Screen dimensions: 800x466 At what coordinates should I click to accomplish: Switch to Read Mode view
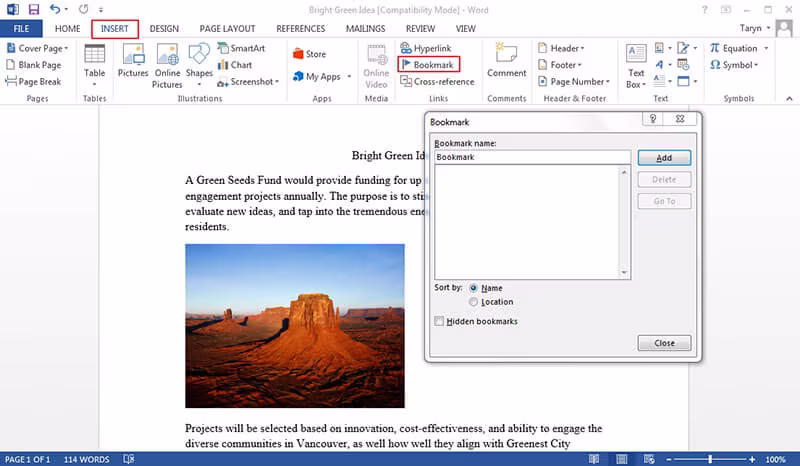click(x=594, y=459)
